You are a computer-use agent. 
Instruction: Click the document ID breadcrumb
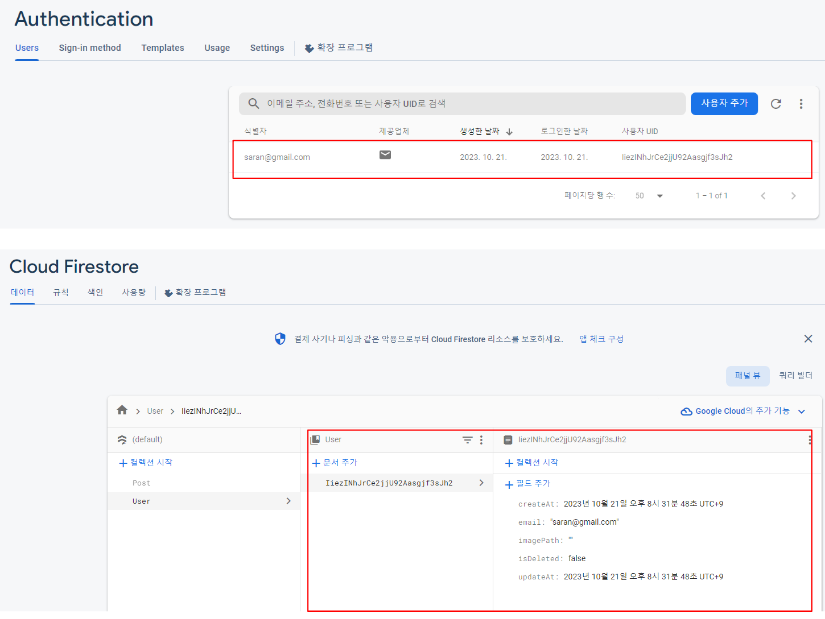coord(212,411)
